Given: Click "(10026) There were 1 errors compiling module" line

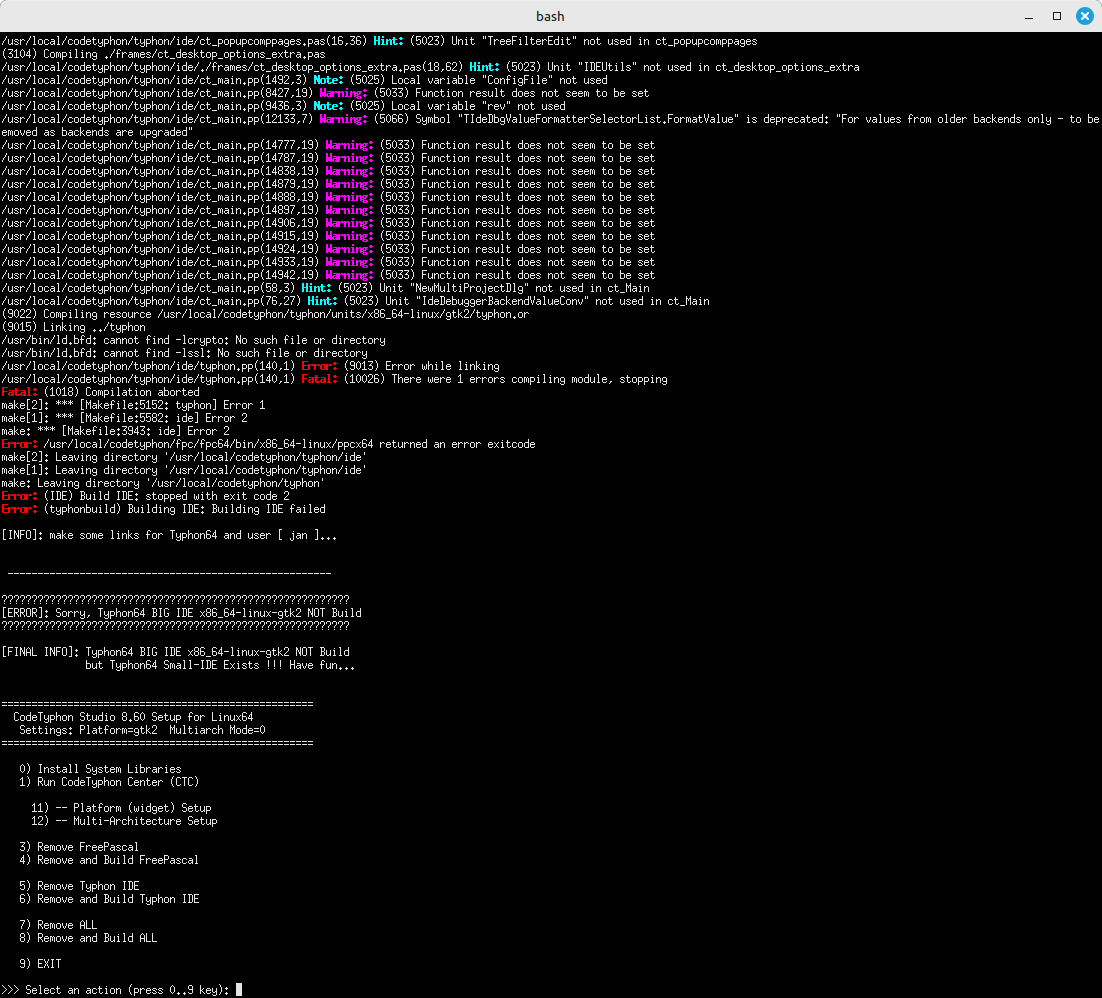Looking at the screenshot, I should [x=335, y=379].
